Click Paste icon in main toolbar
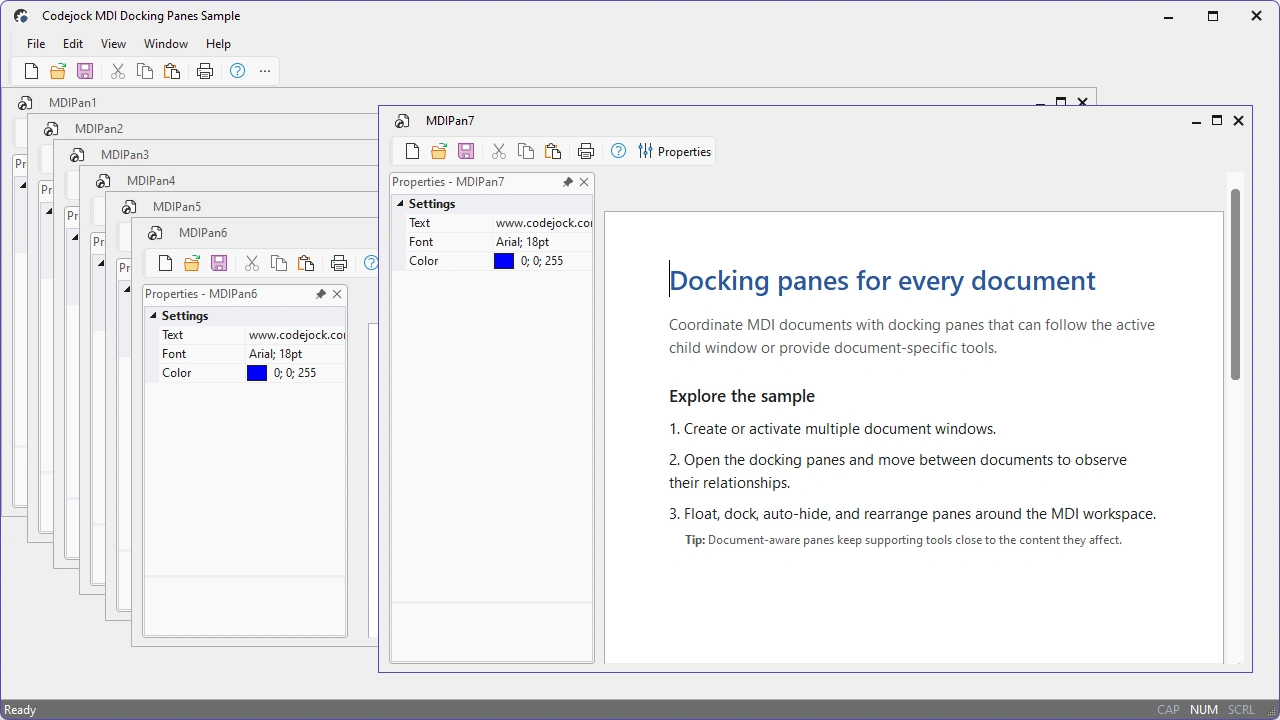 172,71
